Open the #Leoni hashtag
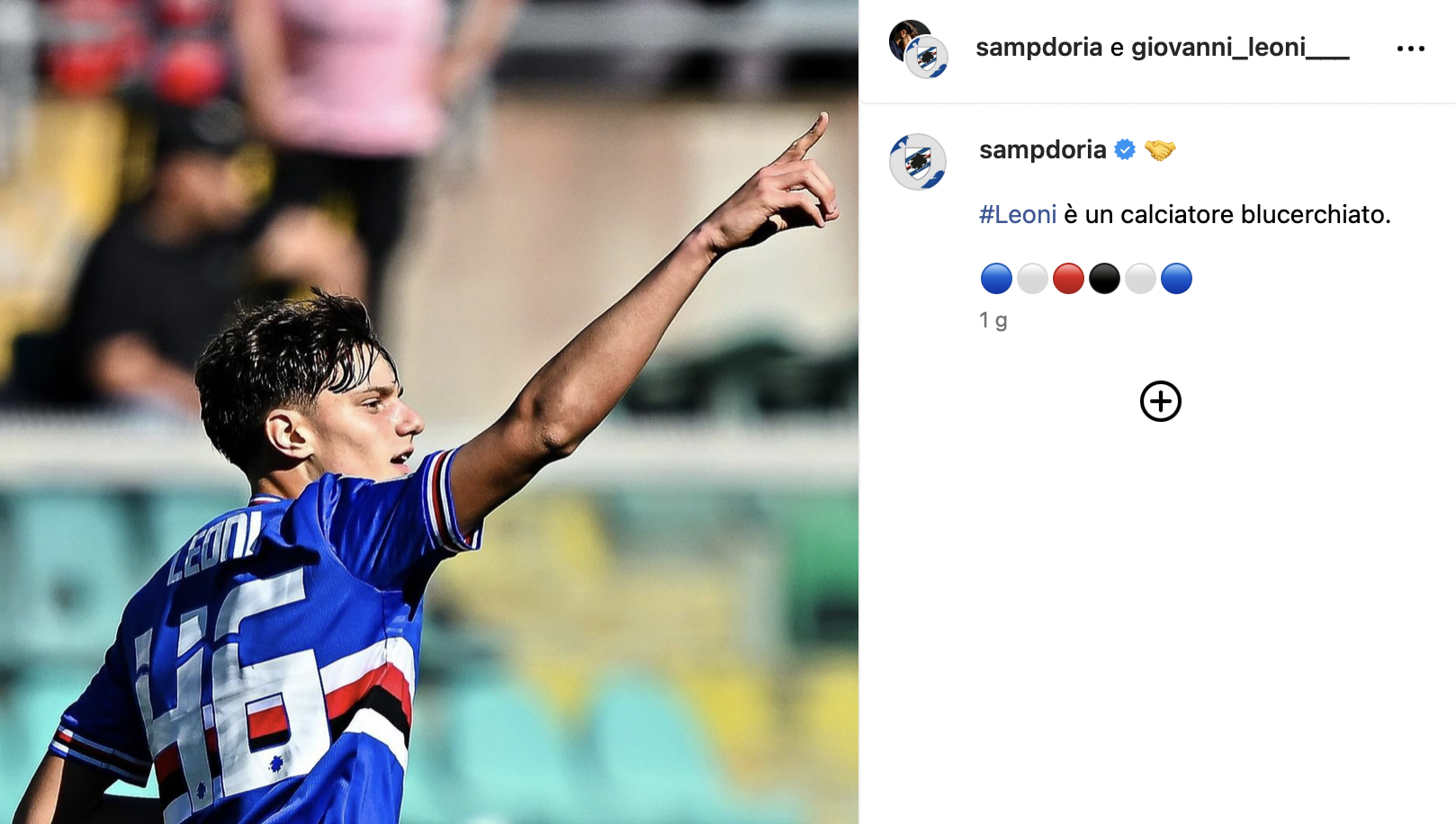Image resolution: width=1456 pixels, height=824 pixels. click(1018, 214)
